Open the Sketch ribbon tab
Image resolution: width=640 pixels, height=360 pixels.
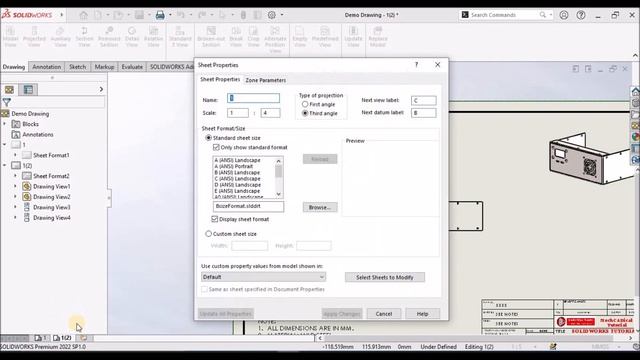click(78, 67)
